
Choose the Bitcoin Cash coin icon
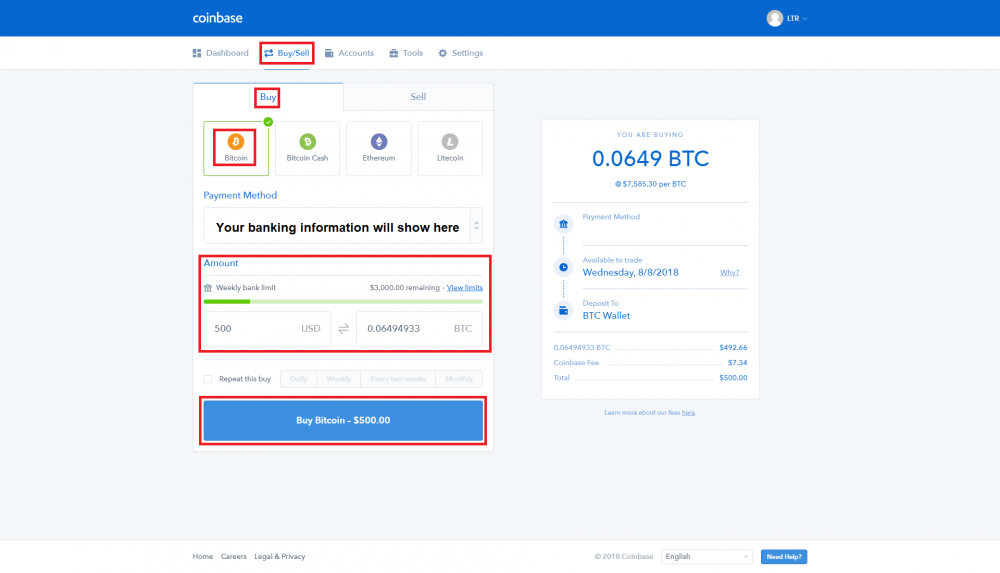click(x=307, y=142)
